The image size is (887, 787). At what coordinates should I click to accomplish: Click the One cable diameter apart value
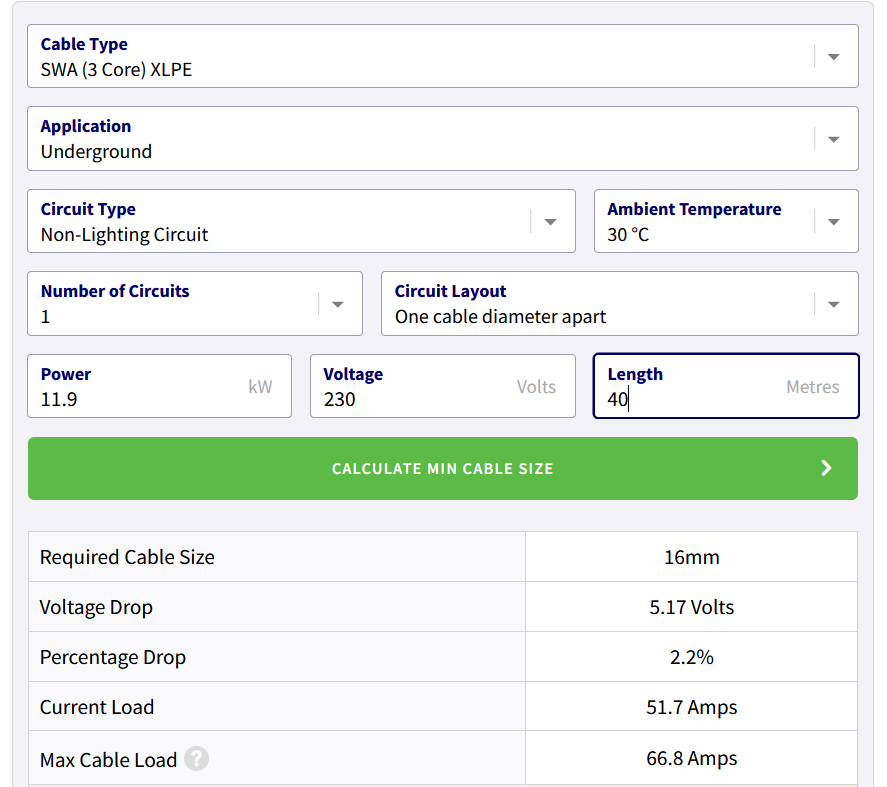click(x=500, y=317)
